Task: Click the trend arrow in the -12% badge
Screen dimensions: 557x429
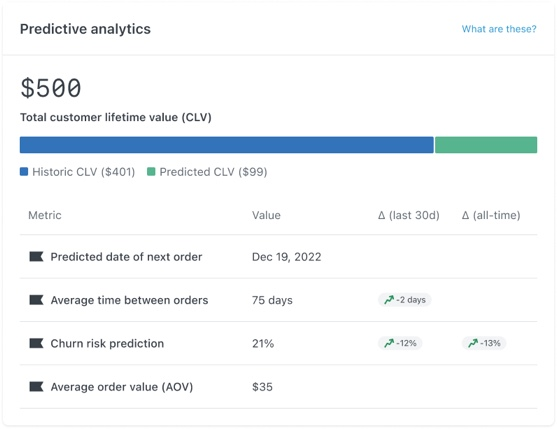Action: [389, 343]
